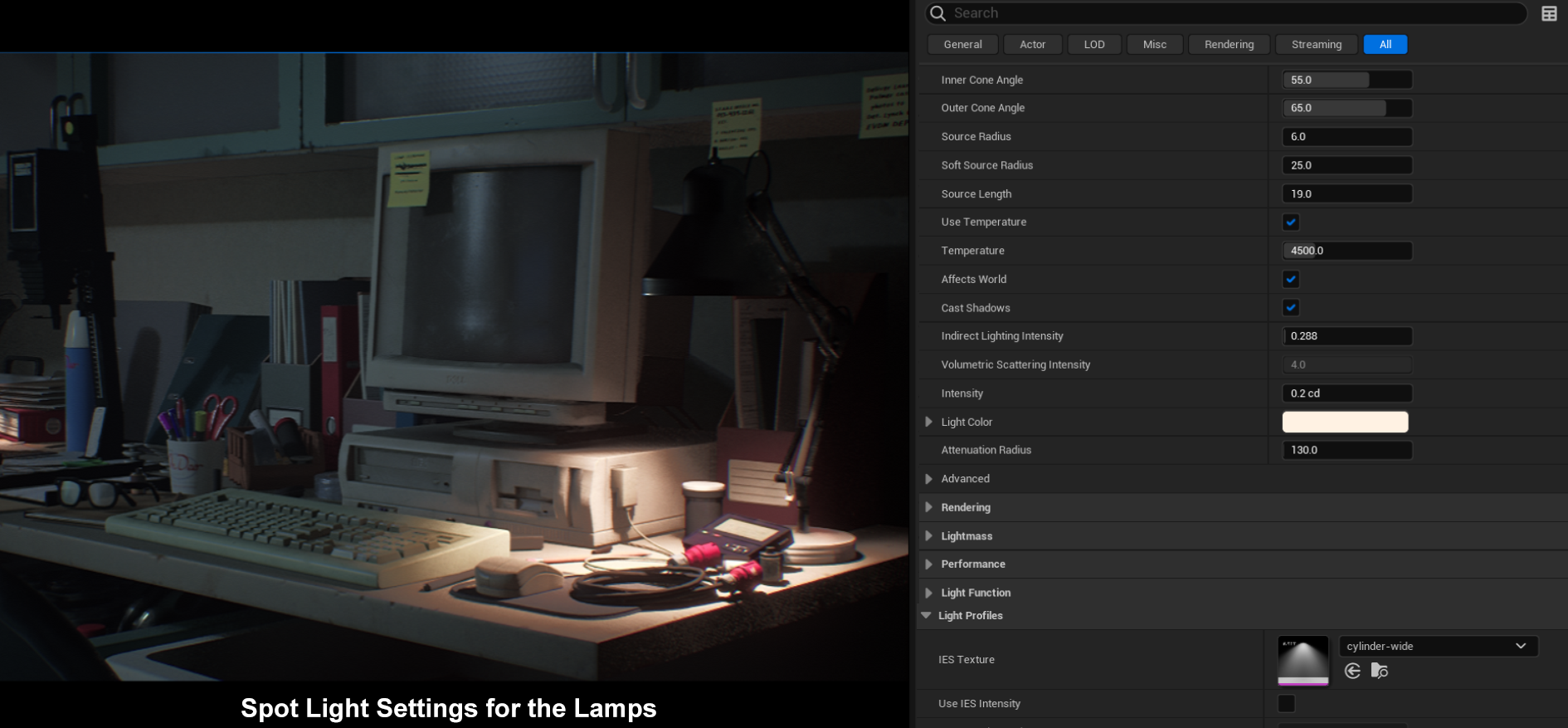1568x728 pixels.
Task: Click the Attenuation Radius label
Action: pyautogui.click(x=986, y=450)
